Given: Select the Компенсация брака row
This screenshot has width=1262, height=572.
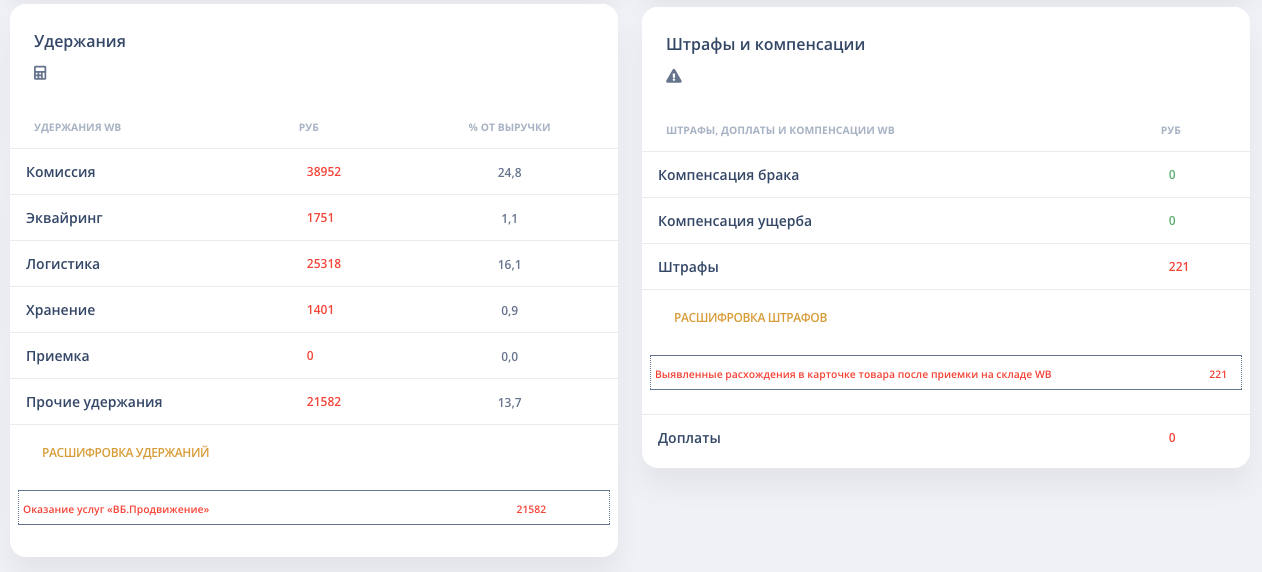Looking at the screenshot, I should pos(946,175).
